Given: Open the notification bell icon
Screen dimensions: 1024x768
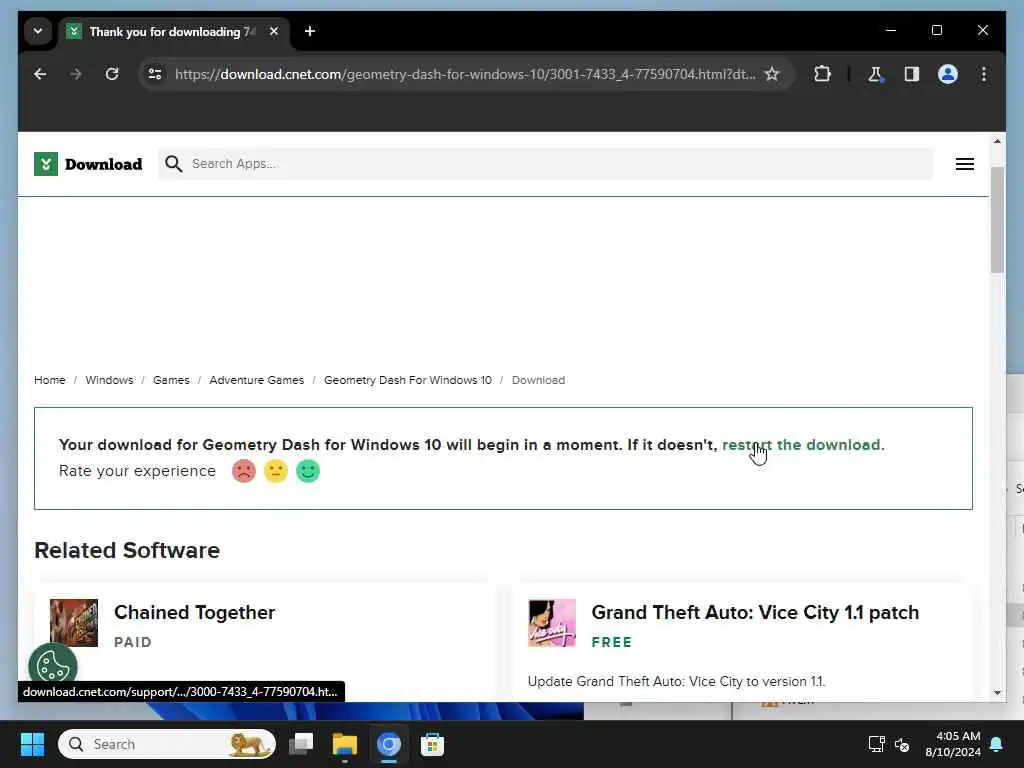Looking at the screenshot, I should pyautogui.click(x=997, y=744).
